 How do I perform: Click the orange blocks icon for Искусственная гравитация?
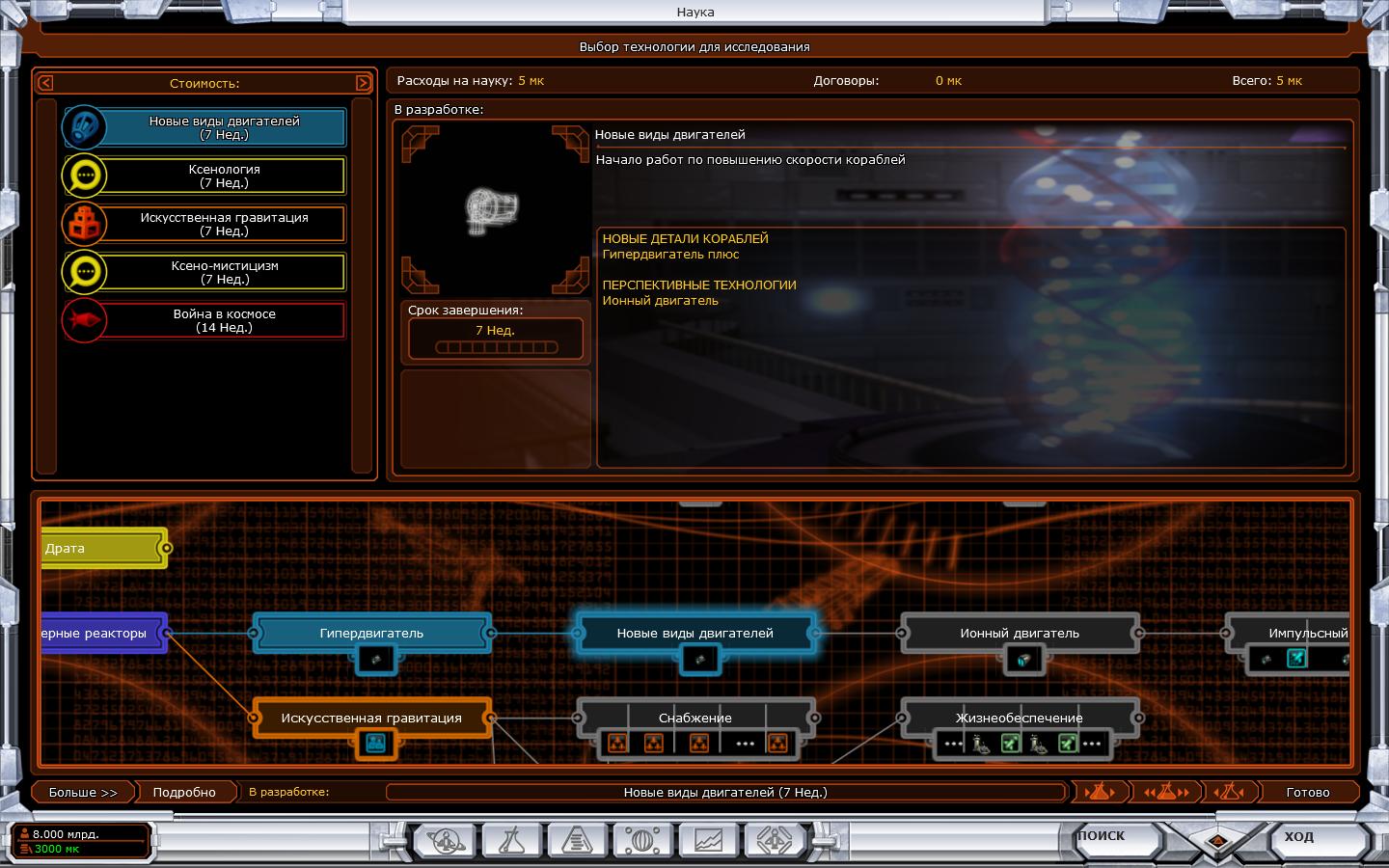(x=84, y=224)
